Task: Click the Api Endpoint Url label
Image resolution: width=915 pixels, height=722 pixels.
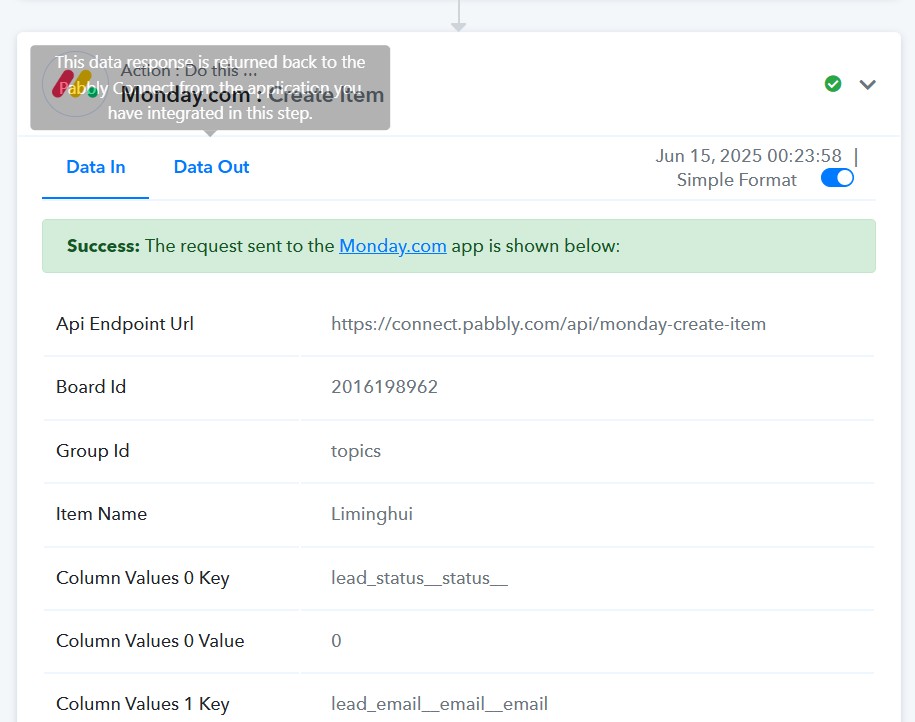Action: tap(125, 324)
